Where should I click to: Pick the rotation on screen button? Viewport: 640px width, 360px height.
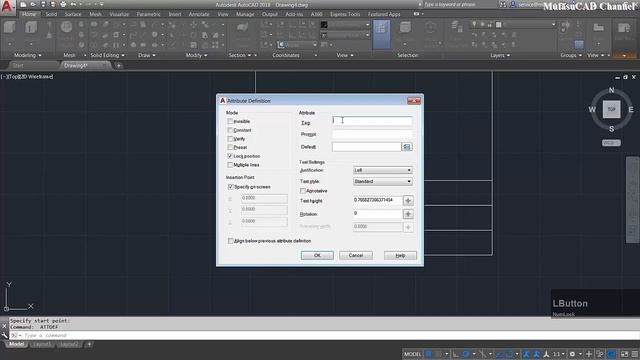(x=408, y=214)
